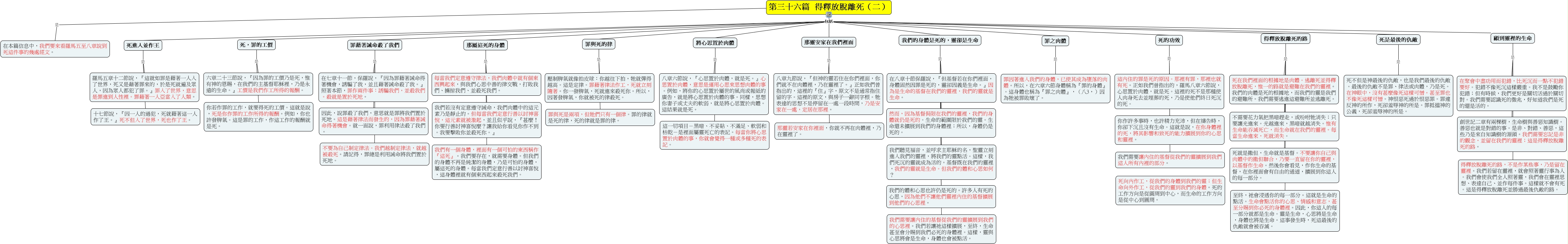Click the box beginning 羅馬五章十二節說
Image resolution: width=1568 pixels, height=244 pixels.
click(145, 87)
